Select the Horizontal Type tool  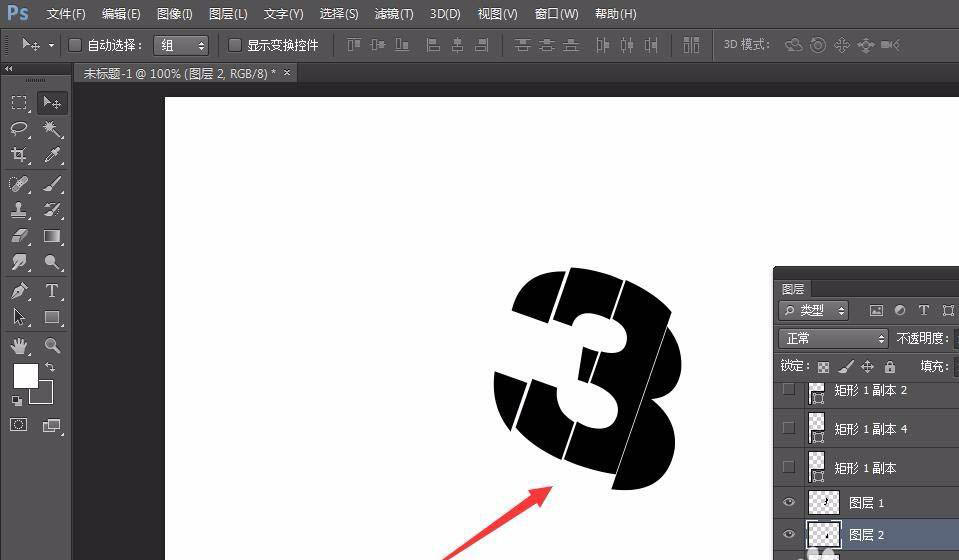click(52, 290)
